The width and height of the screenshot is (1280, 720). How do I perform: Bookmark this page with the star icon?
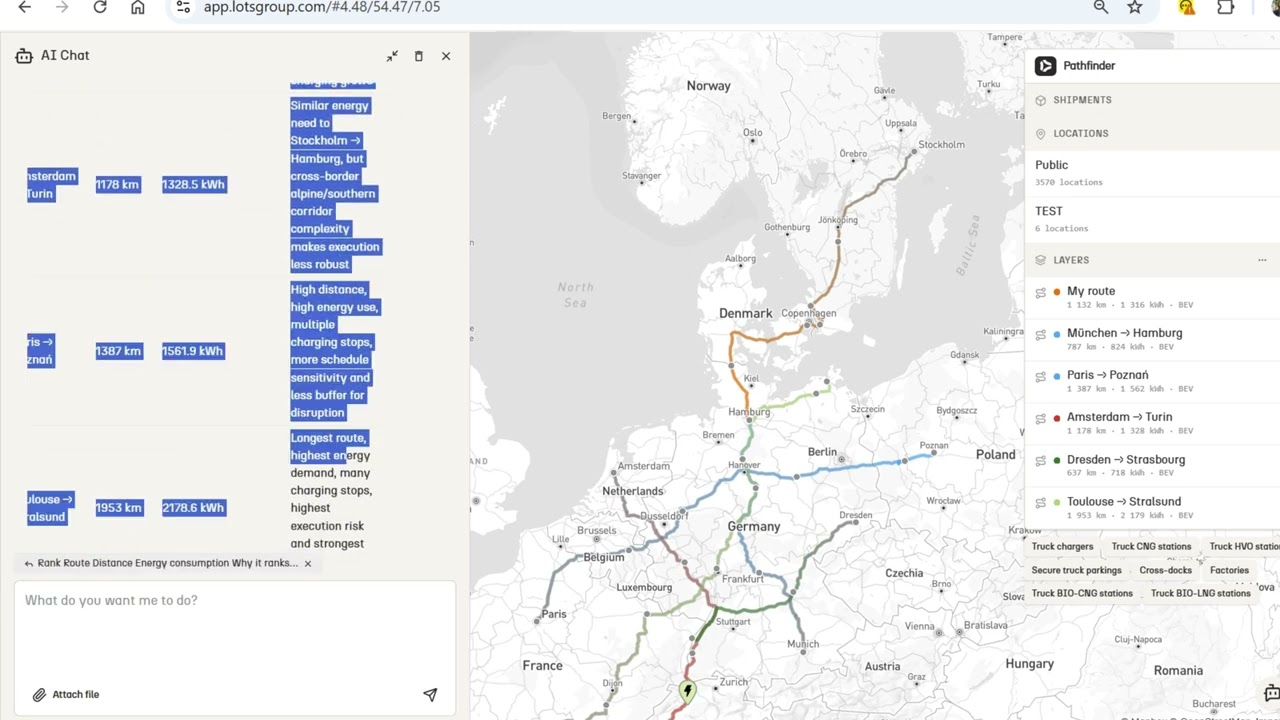coord(1135,7)
